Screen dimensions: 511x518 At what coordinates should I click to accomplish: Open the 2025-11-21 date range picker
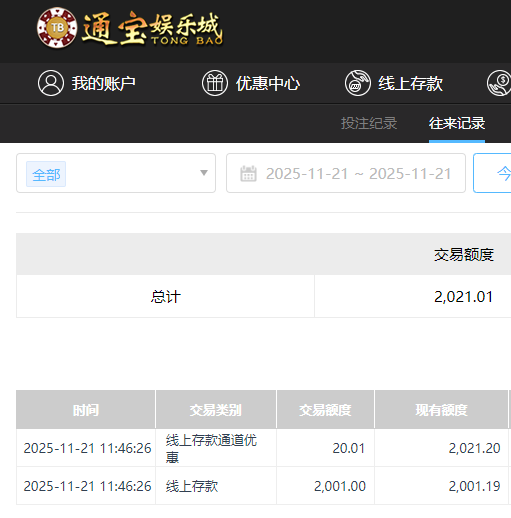[346, 173]
